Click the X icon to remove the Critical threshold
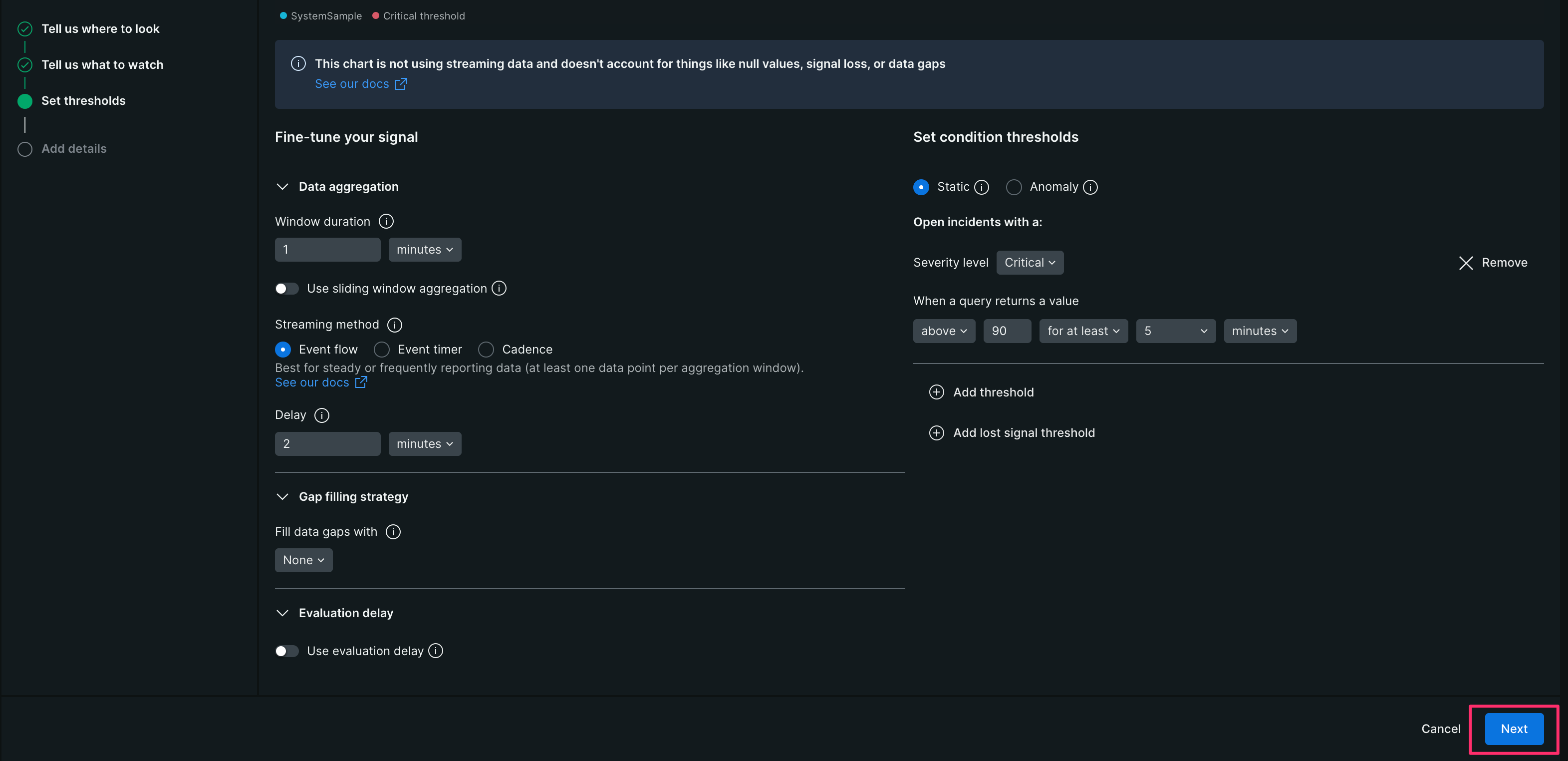 [1466, 263]
